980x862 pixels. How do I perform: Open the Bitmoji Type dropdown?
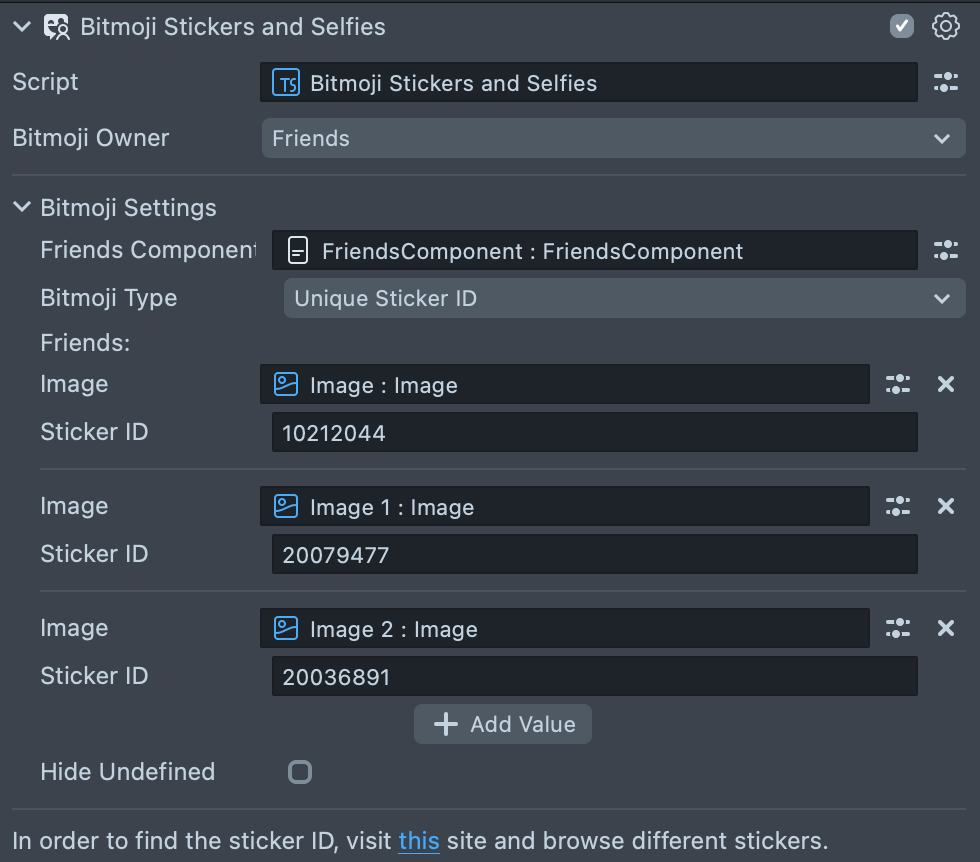(x=624, y=298)
